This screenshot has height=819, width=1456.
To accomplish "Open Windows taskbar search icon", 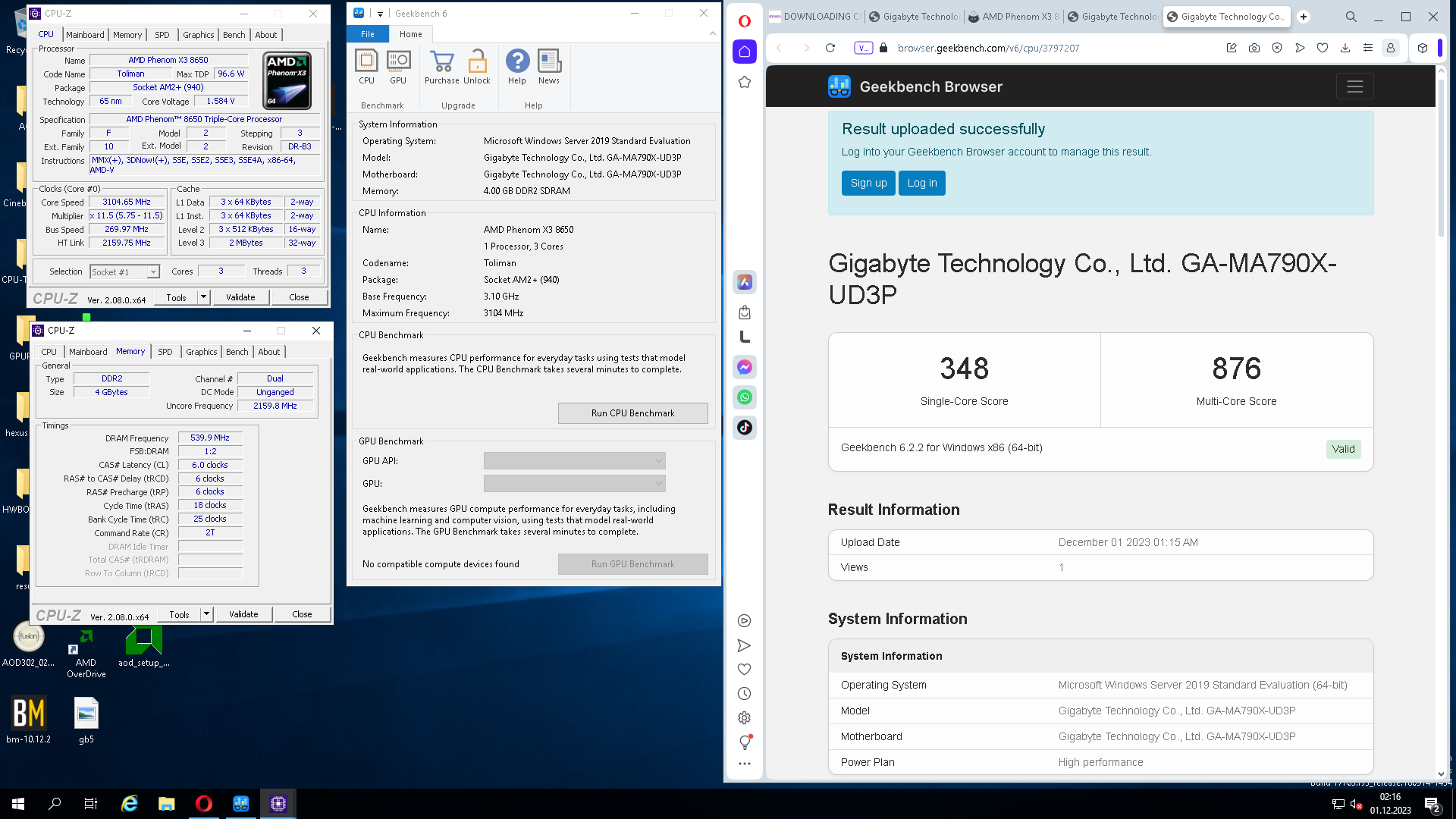I will 55,804.
